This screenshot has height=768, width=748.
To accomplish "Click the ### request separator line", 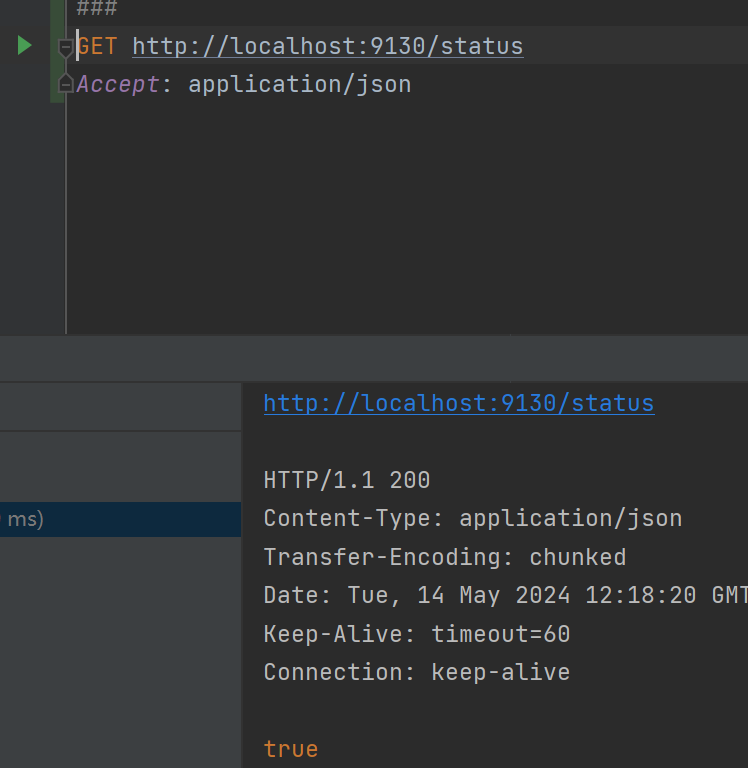I will (97, 8).
